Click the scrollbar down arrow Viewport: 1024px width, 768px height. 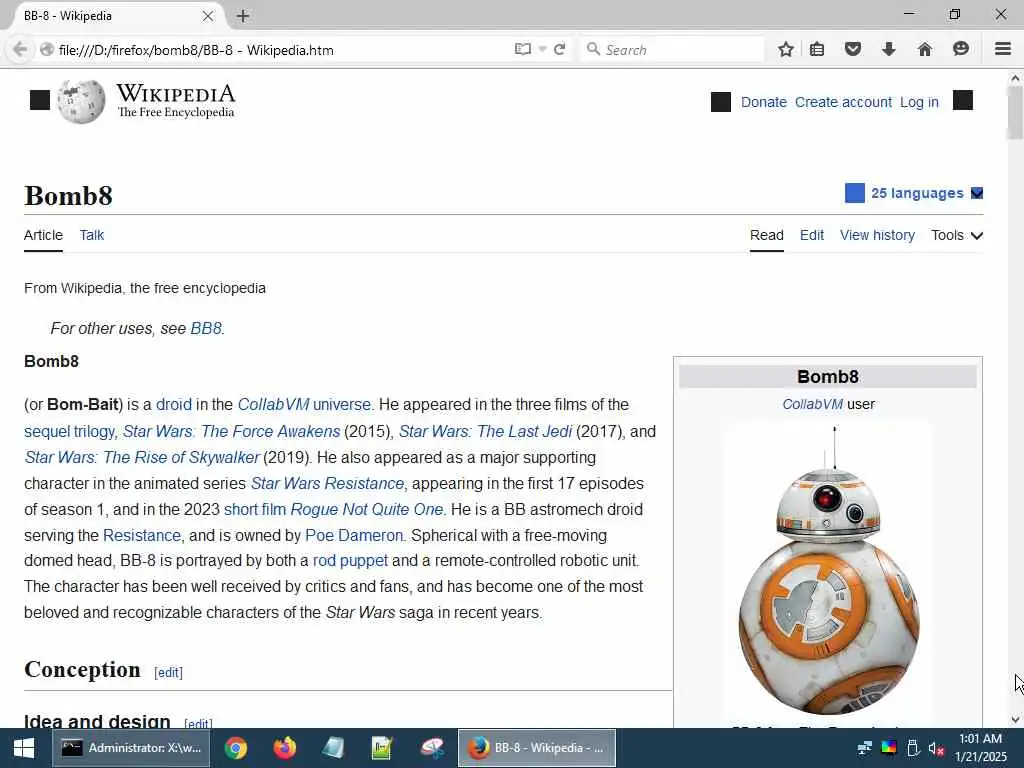pos(1014,720)
